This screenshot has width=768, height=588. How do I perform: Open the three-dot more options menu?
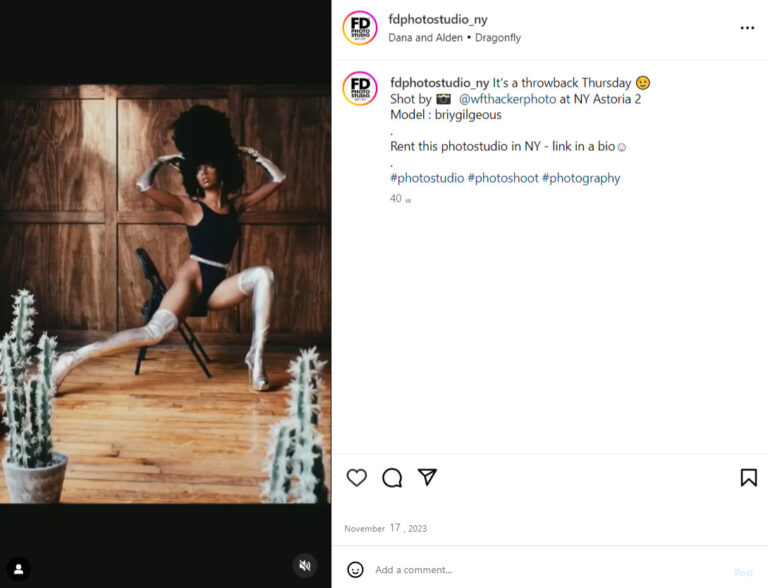(x=747, y=28)
